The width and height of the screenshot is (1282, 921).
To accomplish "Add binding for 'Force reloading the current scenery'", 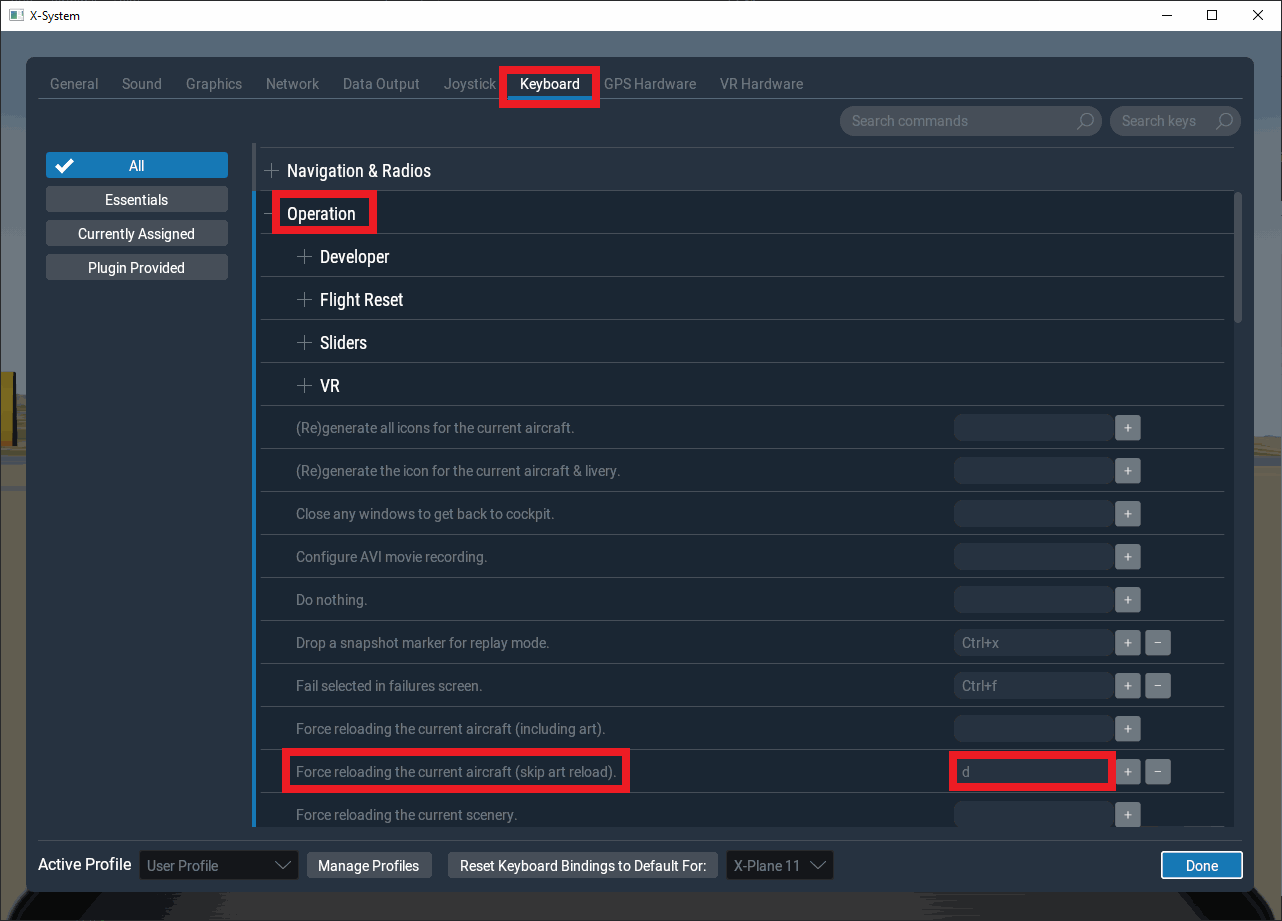I will [1127, 815].
